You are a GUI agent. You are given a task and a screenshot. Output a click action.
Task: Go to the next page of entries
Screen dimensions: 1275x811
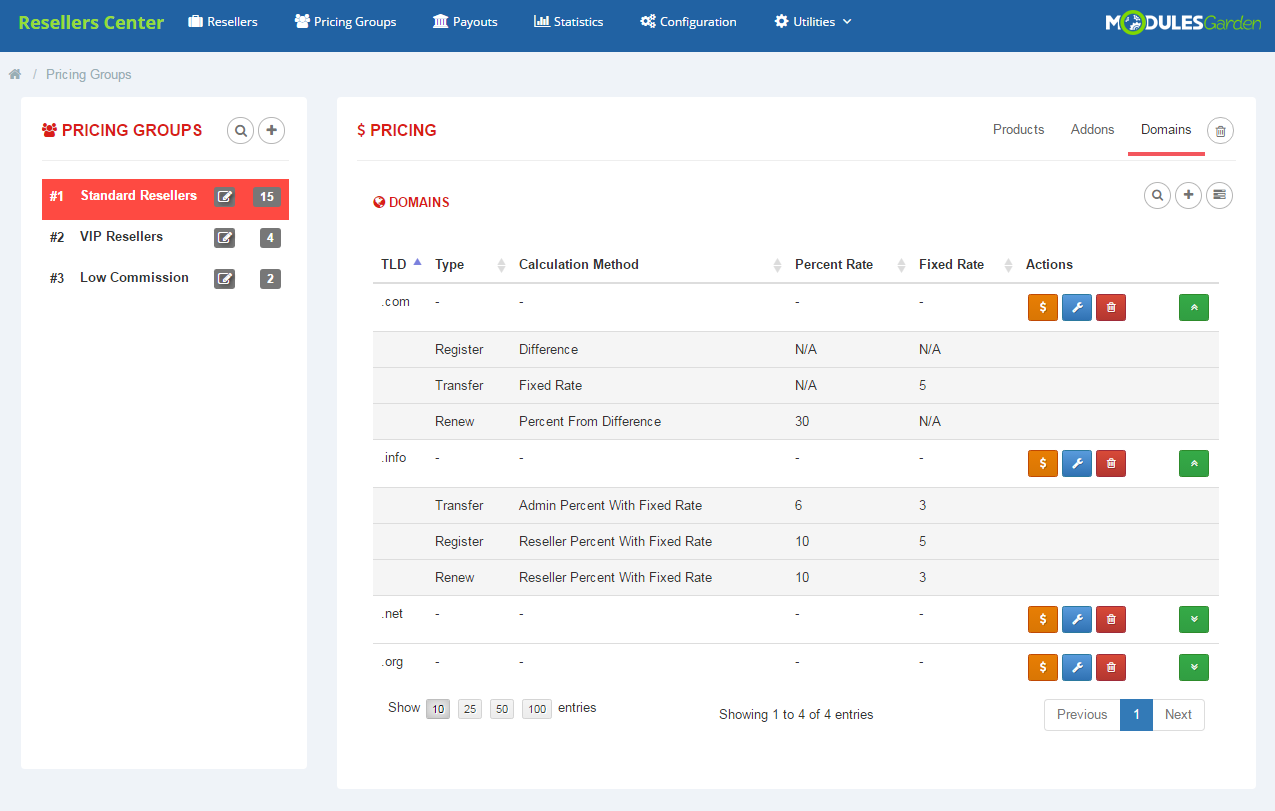click(1178, 714)
